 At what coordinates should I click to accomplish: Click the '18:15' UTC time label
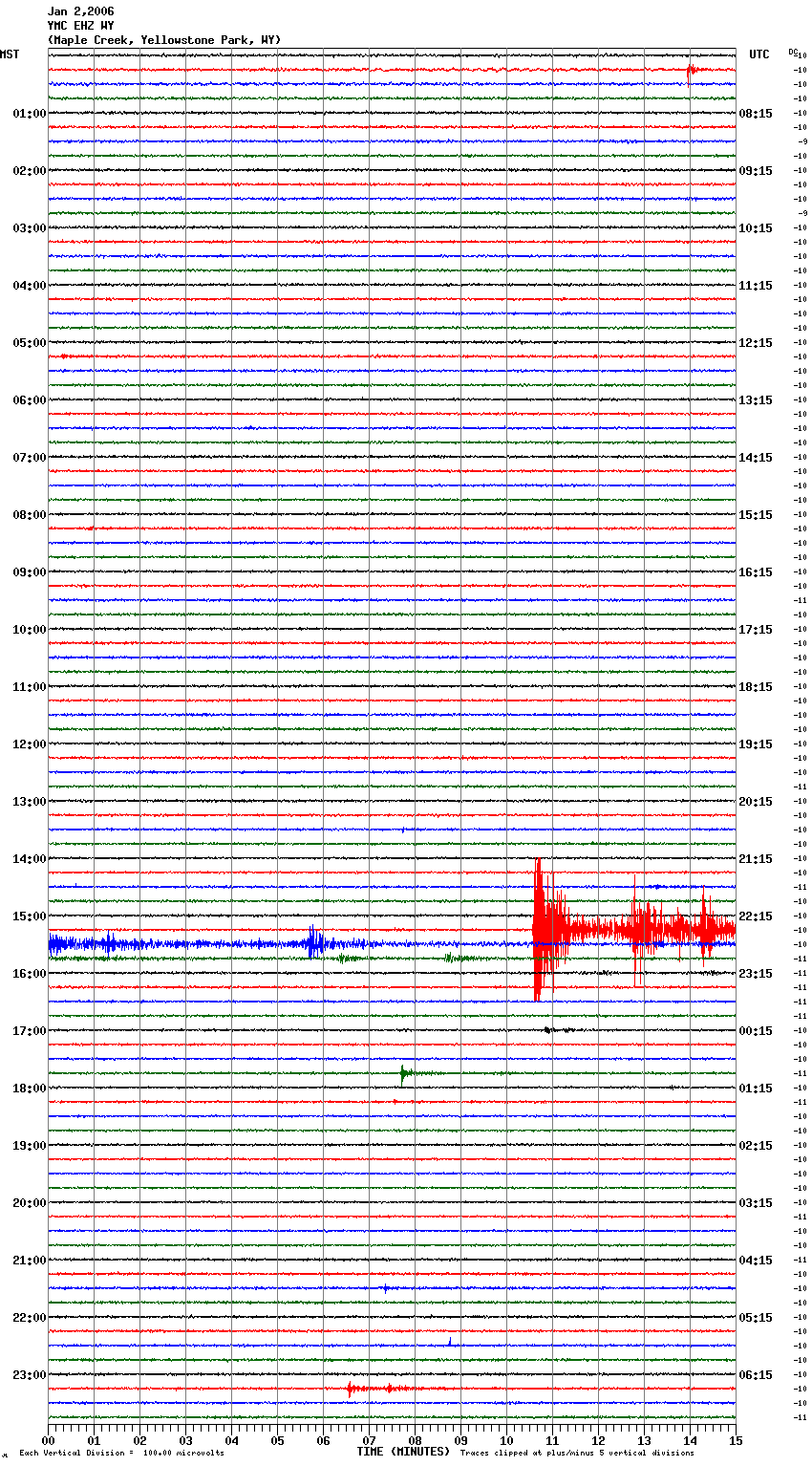[x=756, y=687]
